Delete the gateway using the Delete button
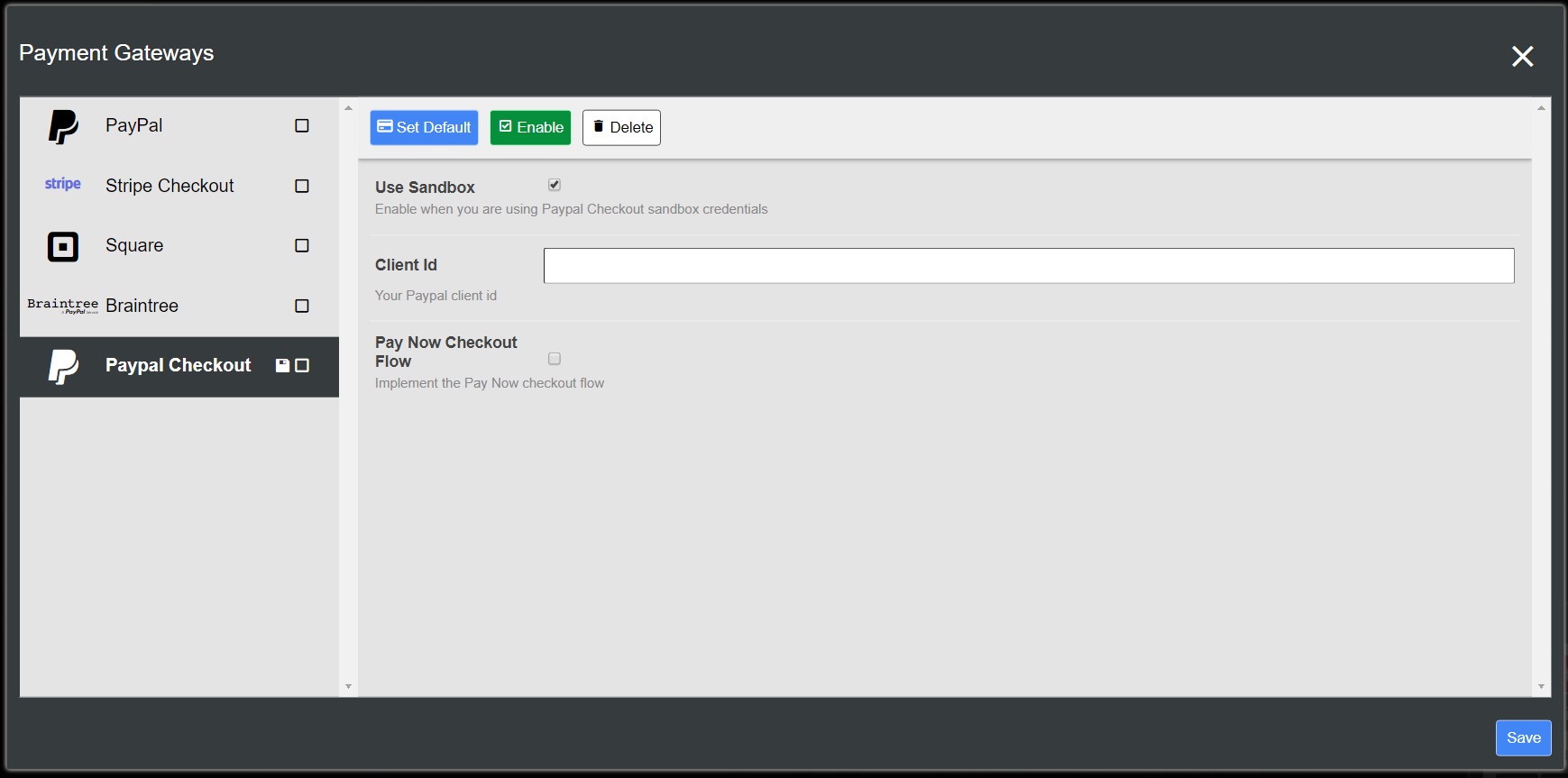1568x778 pixels. [x=621, y=127]
